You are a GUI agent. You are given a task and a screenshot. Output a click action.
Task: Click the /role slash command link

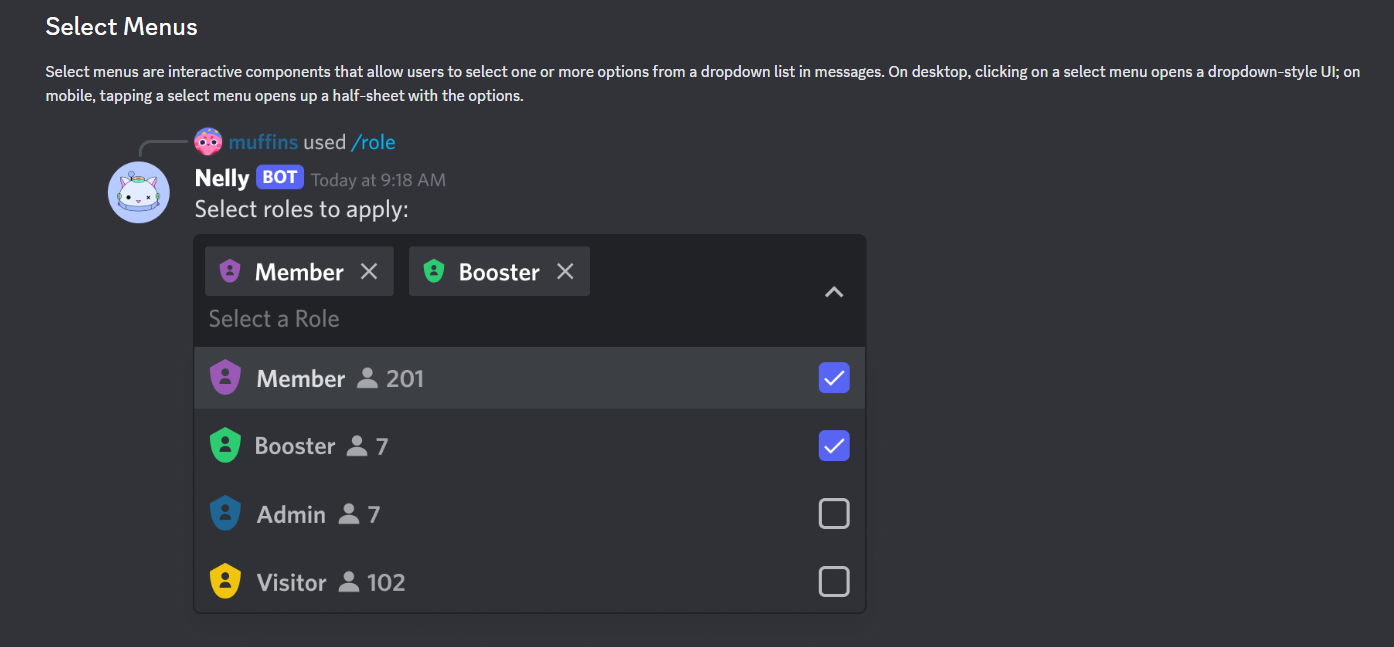click(x=374, y=141)
